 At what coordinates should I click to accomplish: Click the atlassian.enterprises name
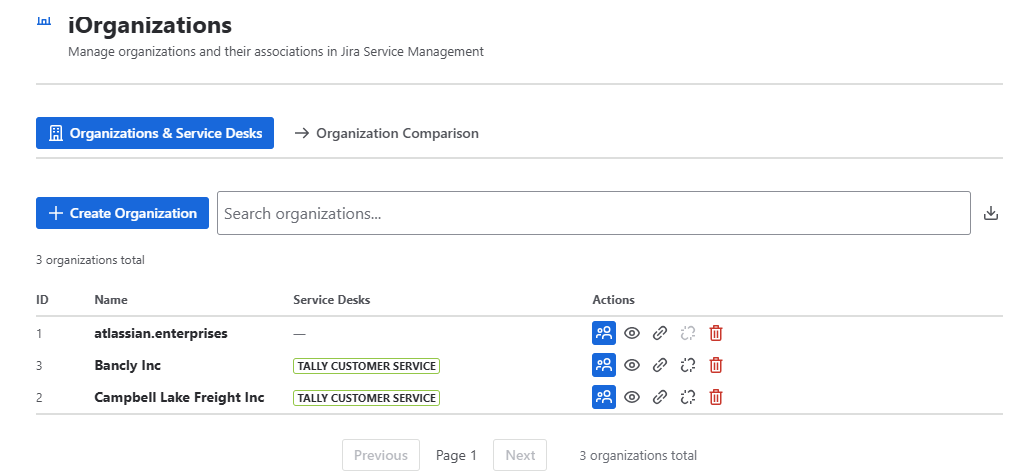161,333
